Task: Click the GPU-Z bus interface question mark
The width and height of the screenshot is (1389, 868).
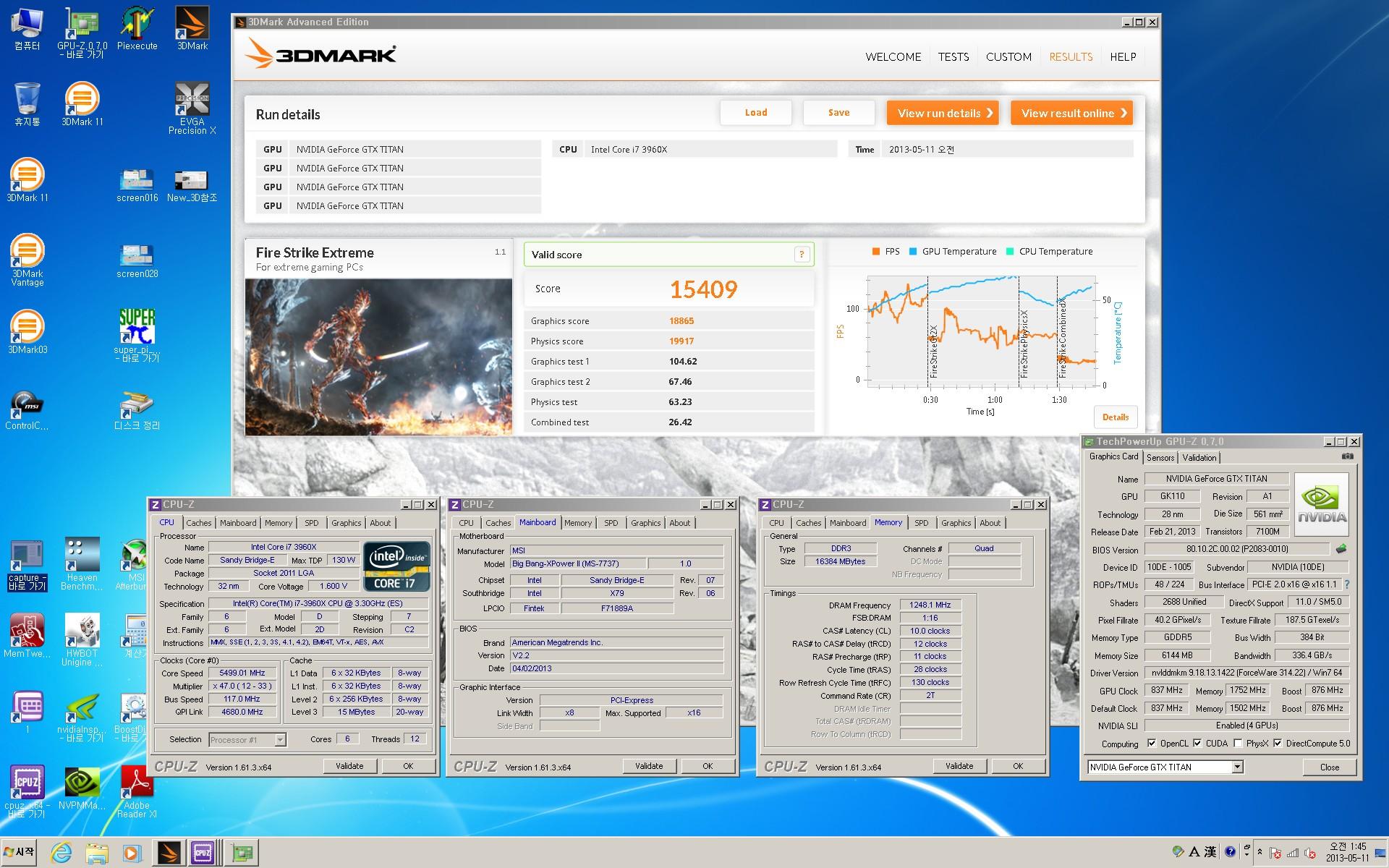Action: click(x=1346, y=584)
